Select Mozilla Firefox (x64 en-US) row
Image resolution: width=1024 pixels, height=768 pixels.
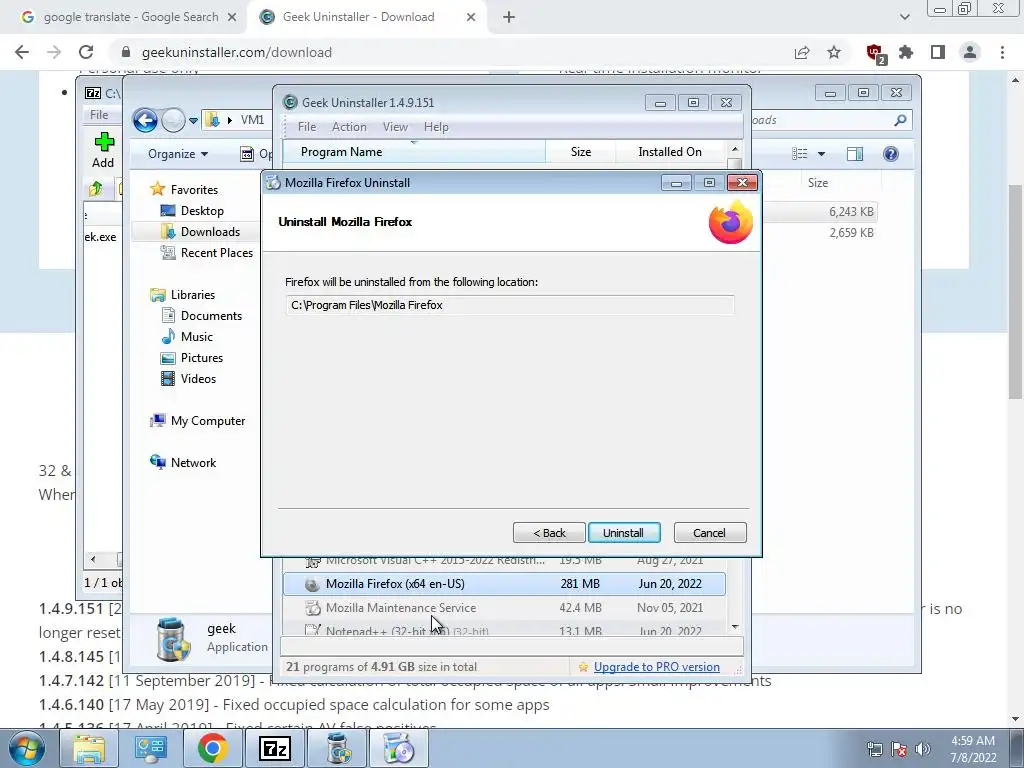point(504,584)
